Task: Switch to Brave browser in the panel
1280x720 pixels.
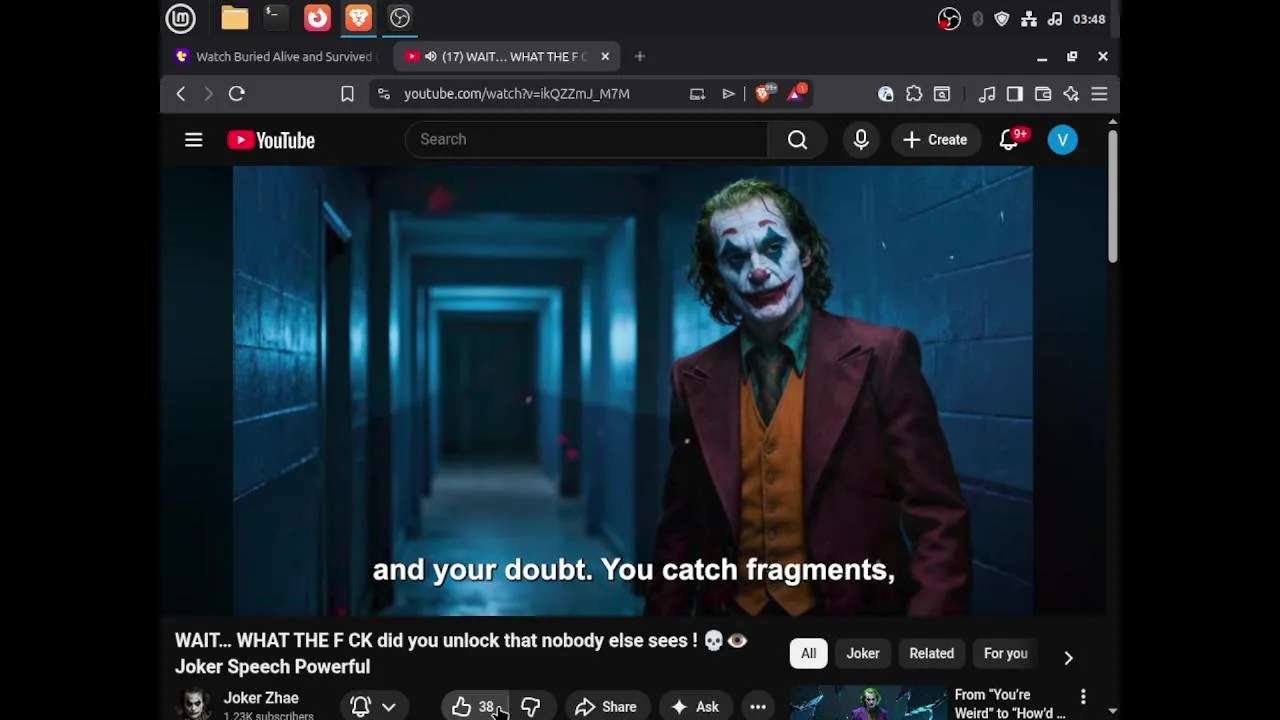Action: pyautogui.click(x=358, y=18)
